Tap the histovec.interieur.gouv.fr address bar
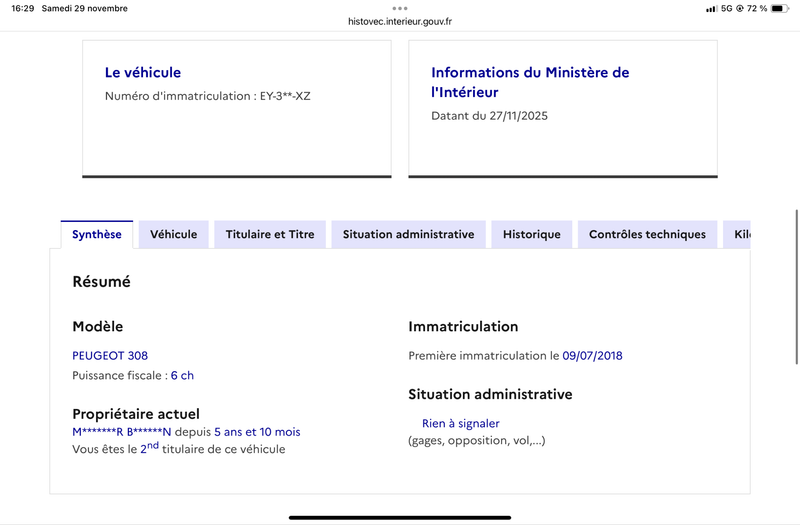 400,21
